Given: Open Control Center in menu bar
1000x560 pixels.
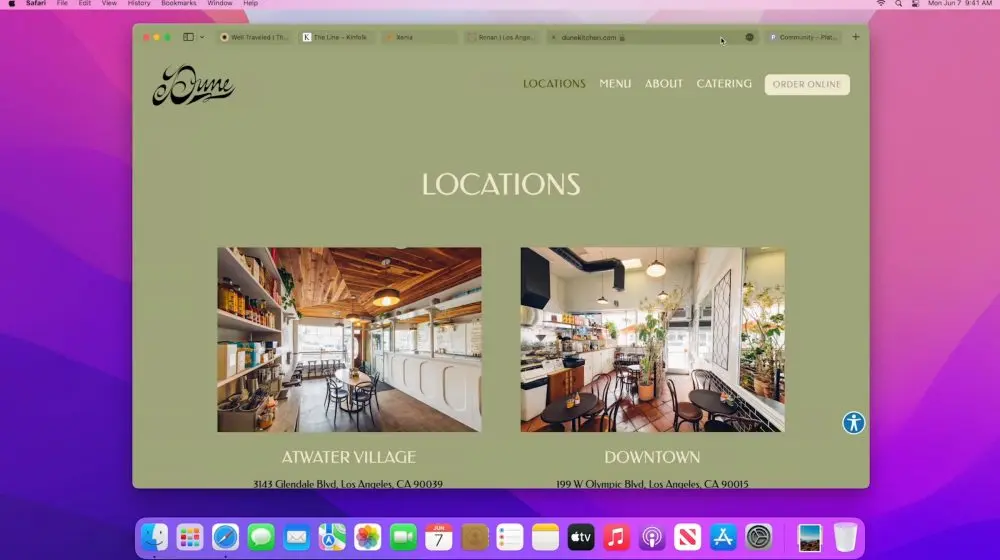Looking at the screenshot, I should coord(915,3).
